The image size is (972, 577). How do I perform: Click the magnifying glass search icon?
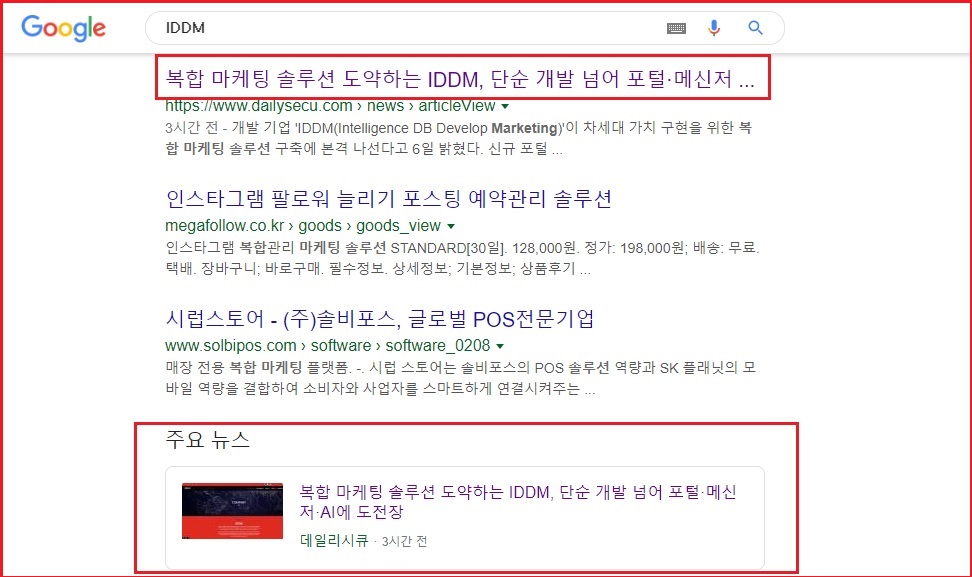click(x=756, y=28)
